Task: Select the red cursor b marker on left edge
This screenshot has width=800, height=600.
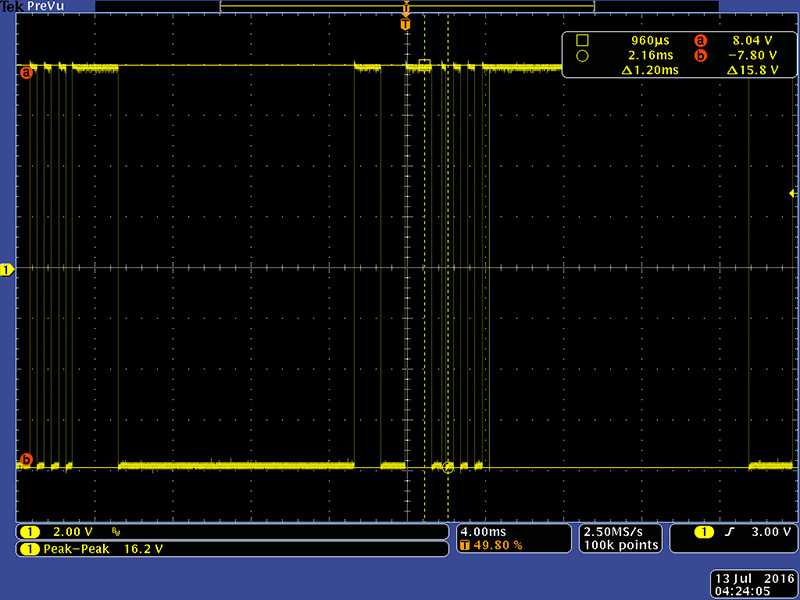Action: tap(27, 460)
